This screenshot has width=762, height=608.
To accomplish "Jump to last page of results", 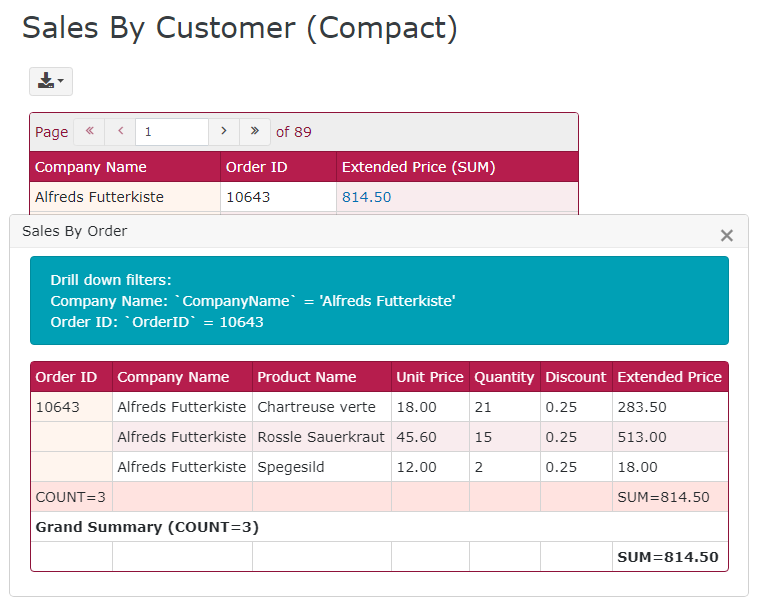I will 255,131.
